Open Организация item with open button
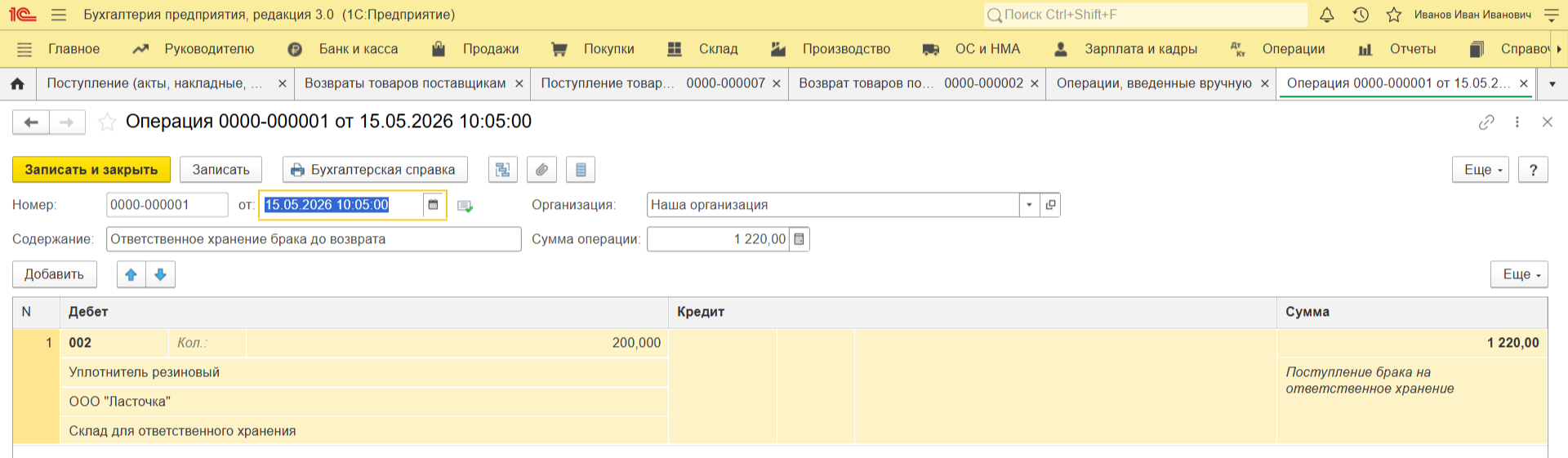Image resolution: width=1568 pixels, height=458 pixels. point(1050,205)
